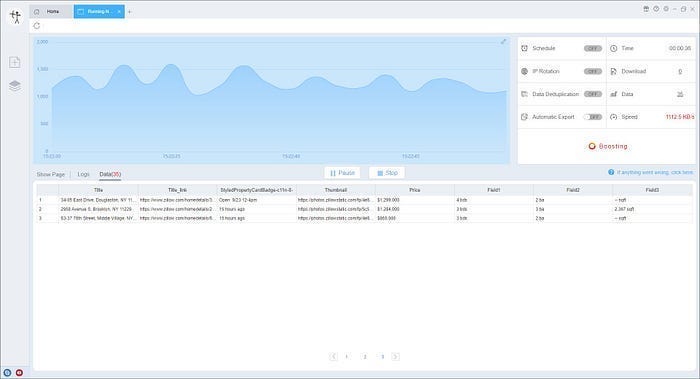Click the Data Deduplication icon
The width and height of the screenshot is (700, 379).
pyautogui.click(x=525, y=94)
